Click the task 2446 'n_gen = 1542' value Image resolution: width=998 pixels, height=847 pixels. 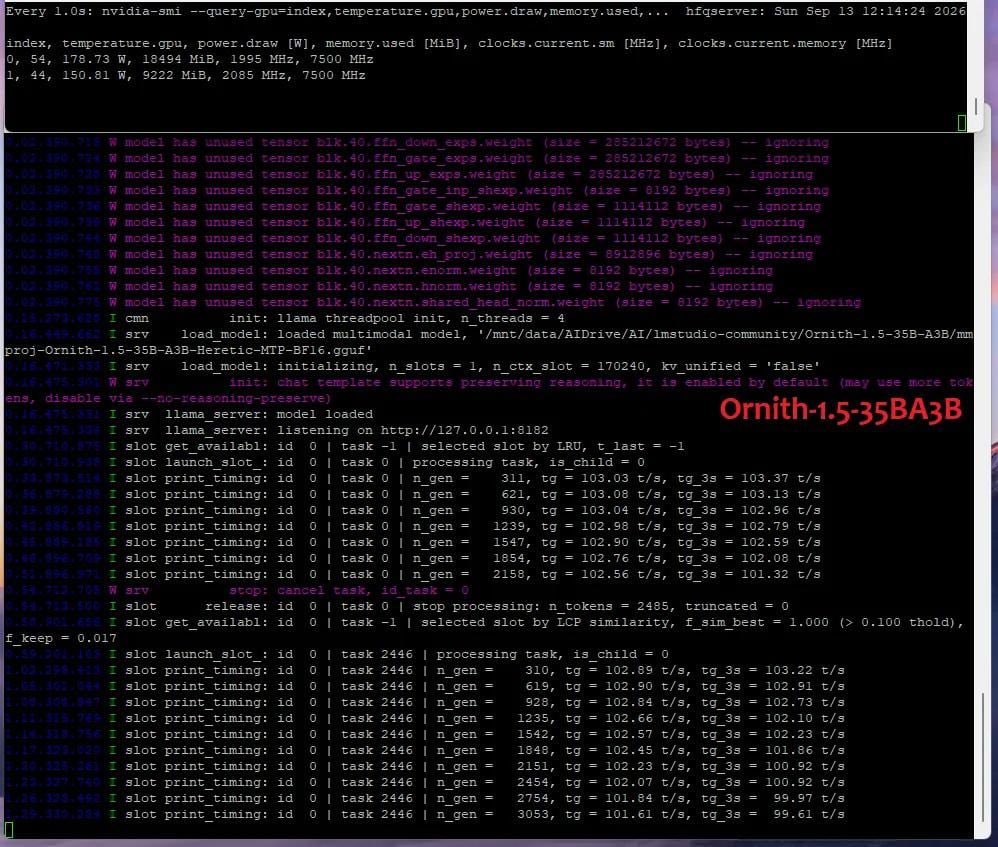point(496,734)
